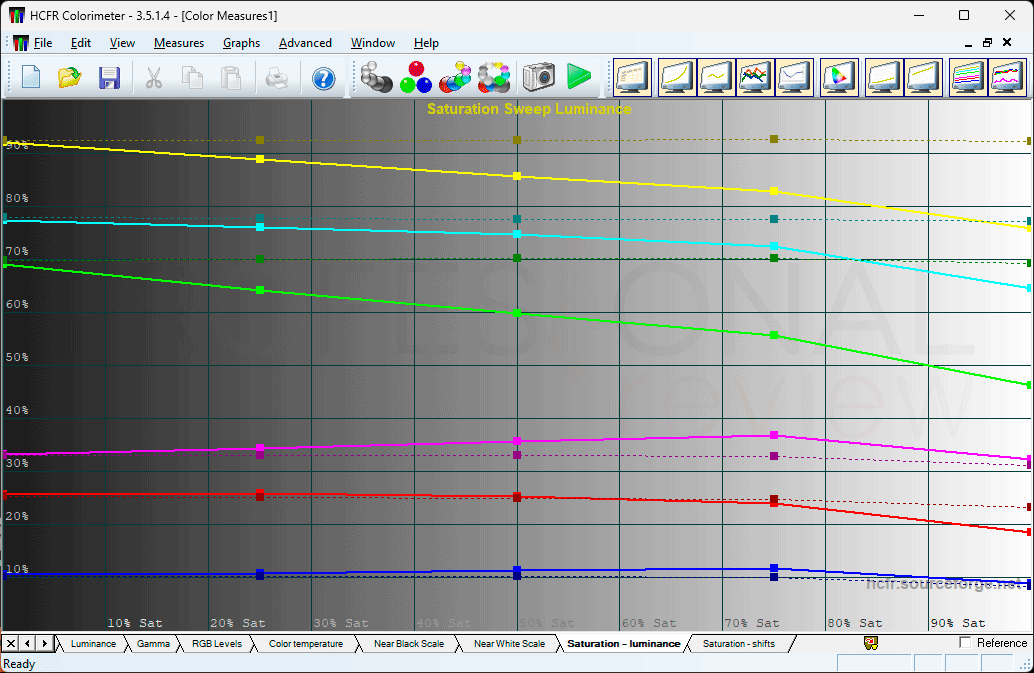
Task: Open the CIE diagram monitor icon
Action: pos(839,77)
